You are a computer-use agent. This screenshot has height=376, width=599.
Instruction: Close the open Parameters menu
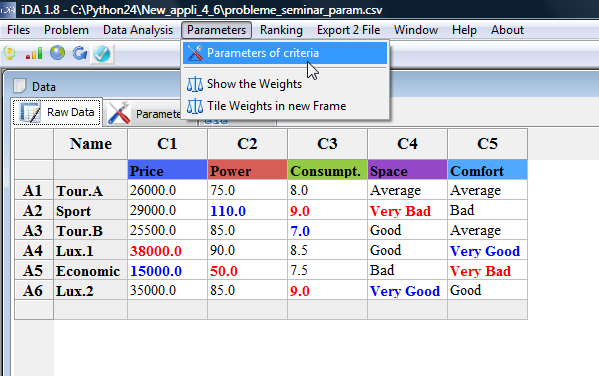216,30
